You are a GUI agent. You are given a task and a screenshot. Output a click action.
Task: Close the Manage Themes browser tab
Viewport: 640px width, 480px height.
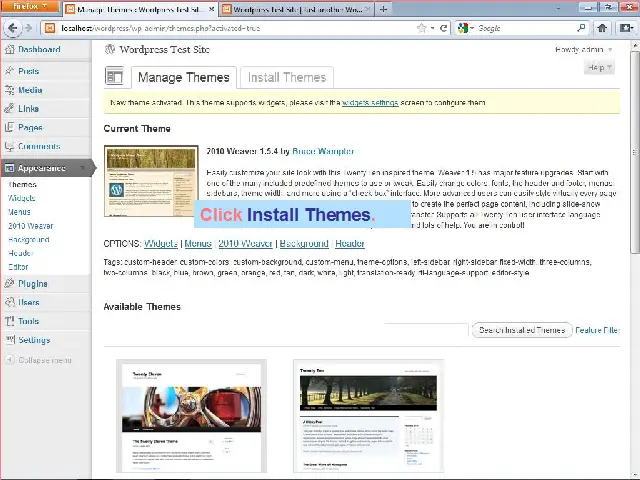[211, 9]
